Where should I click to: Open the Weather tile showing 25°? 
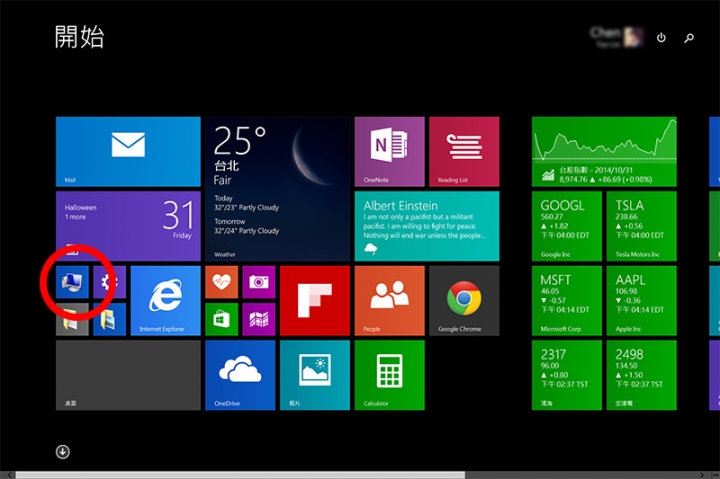click(x=277, y=189)
